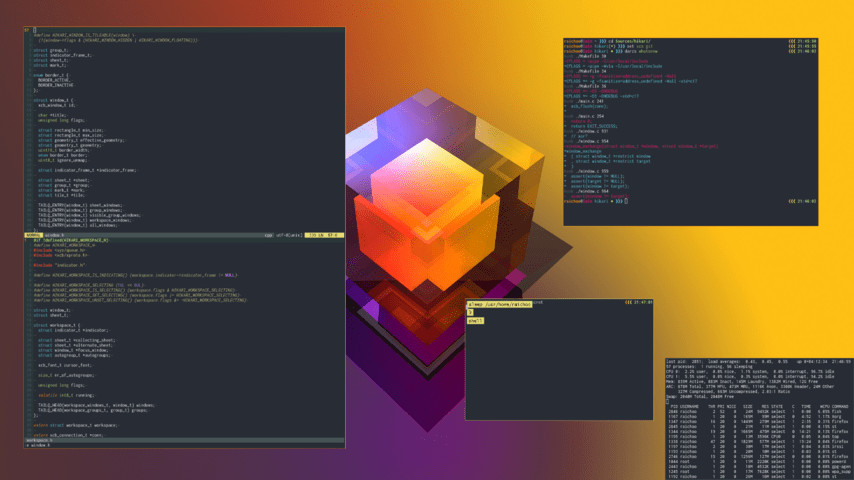Viewport: 854px width, 480px height.
Task: Click the window.h filename in upper statusline
Action: click(54, 235)
